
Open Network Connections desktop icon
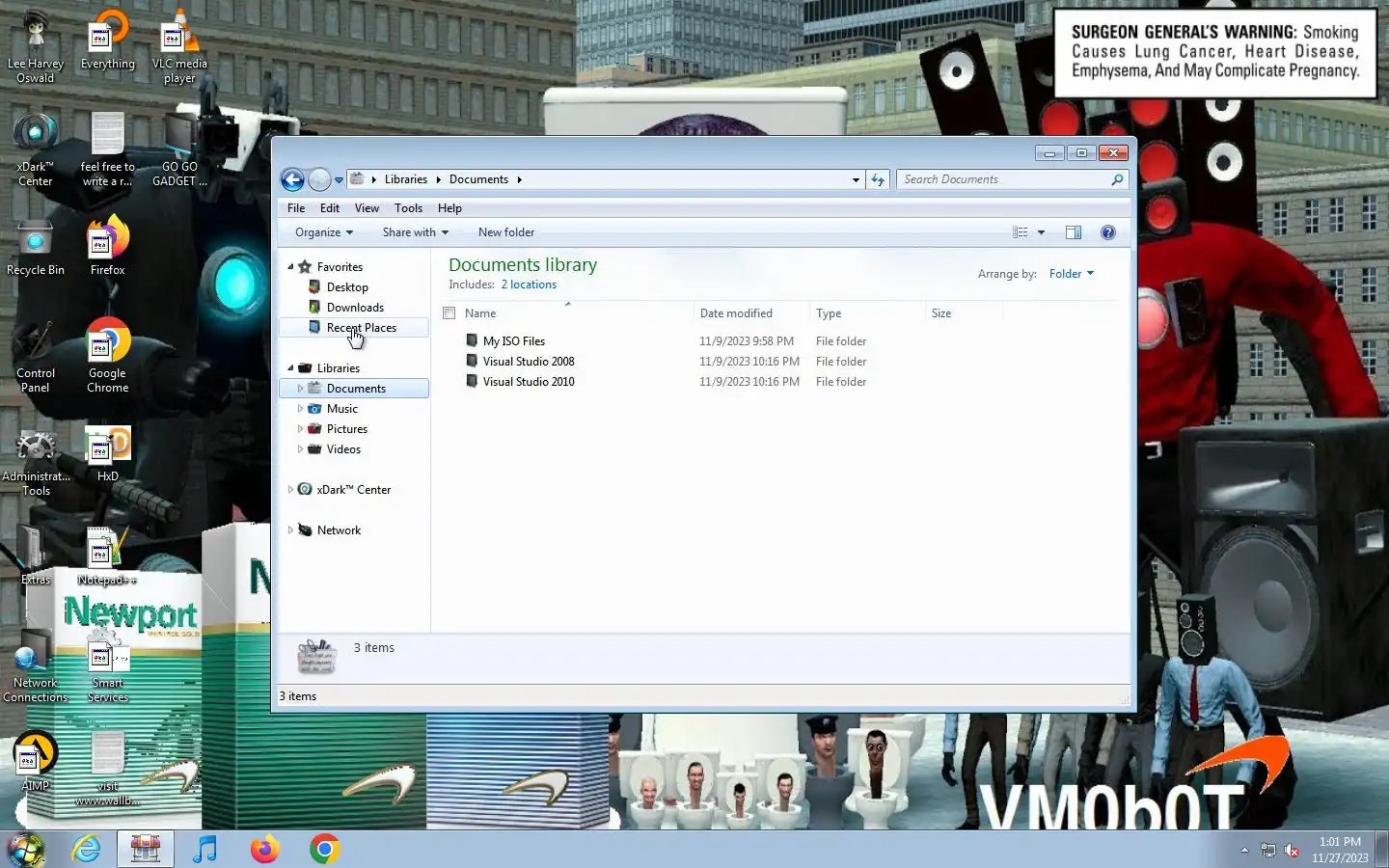pos(36,667)
